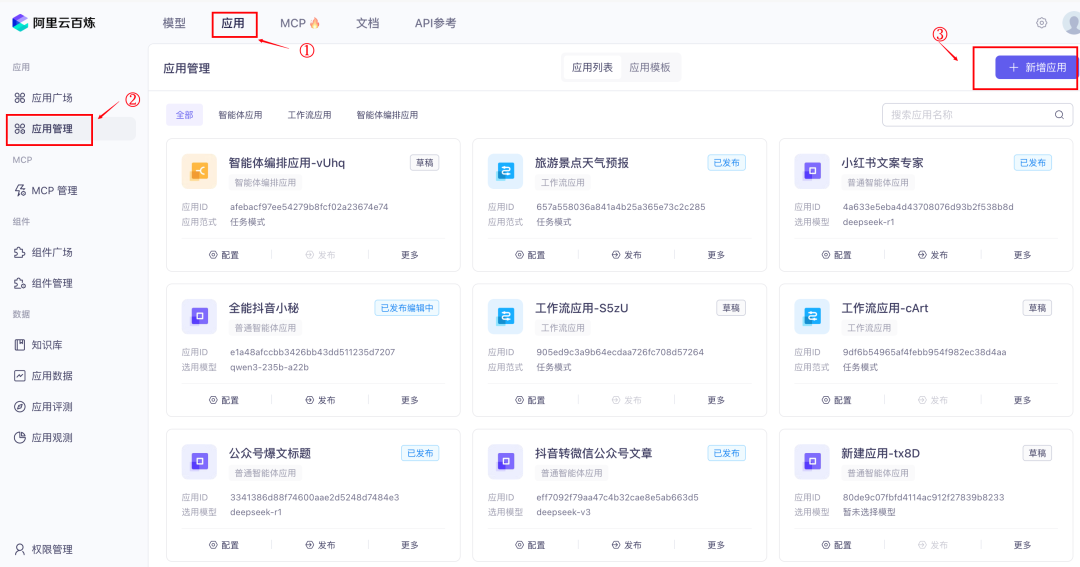Open the MCP top navigation tab

(300, 23)
